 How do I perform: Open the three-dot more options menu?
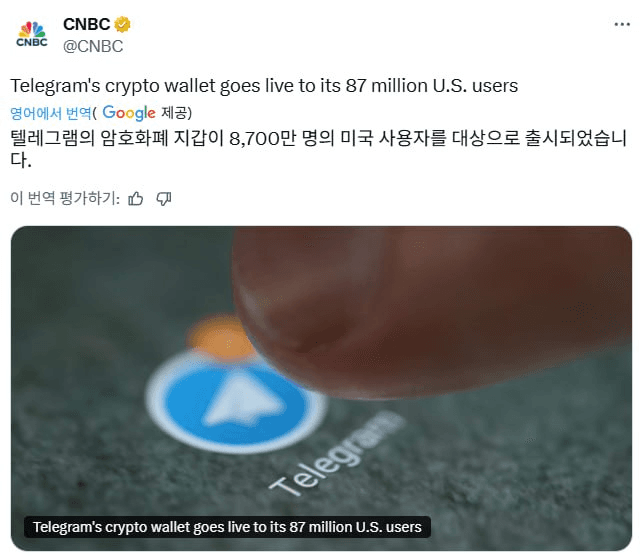pyautogui.click(x=622, y=25)
